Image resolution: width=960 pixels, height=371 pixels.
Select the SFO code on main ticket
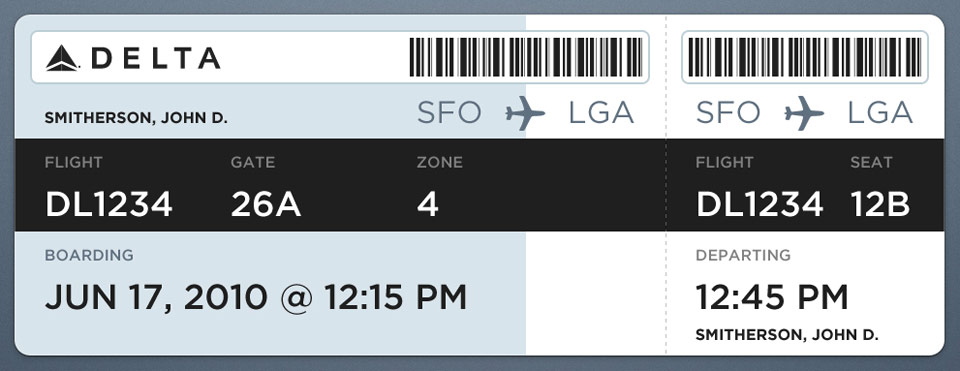click(449, 113)
